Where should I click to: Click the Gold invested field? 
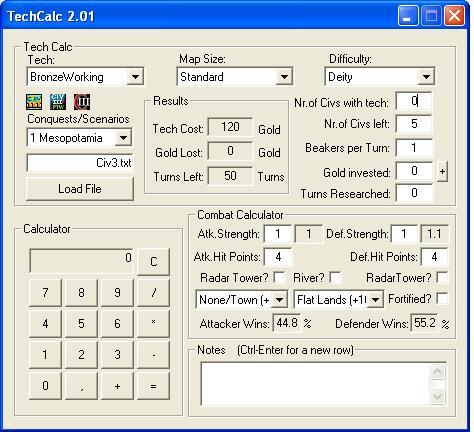414,171
